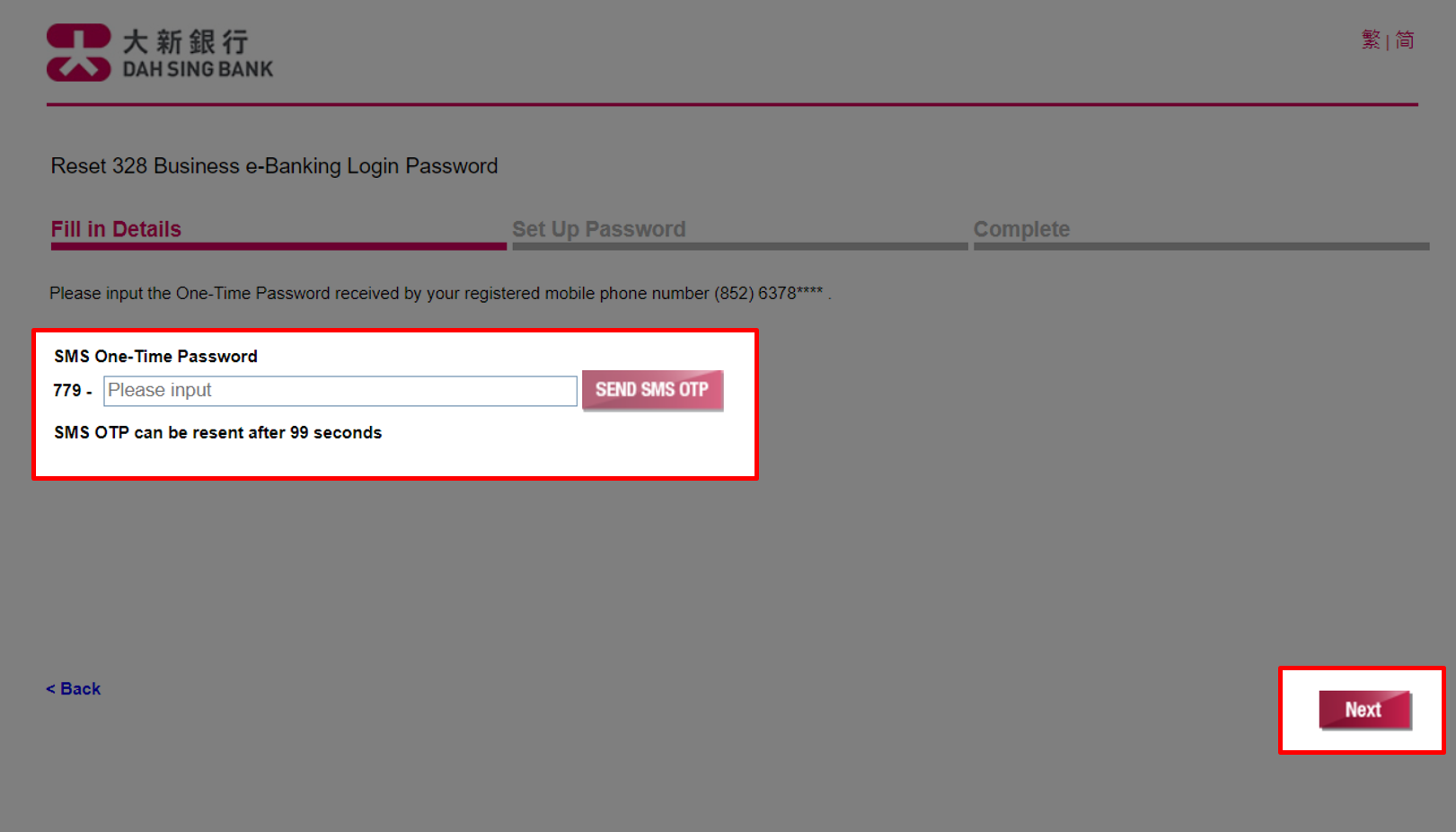This screenshot has height=832, width=1456.
Task: Click the 大新銀行 Chinese bank name
Action: (x=185, y=41)
